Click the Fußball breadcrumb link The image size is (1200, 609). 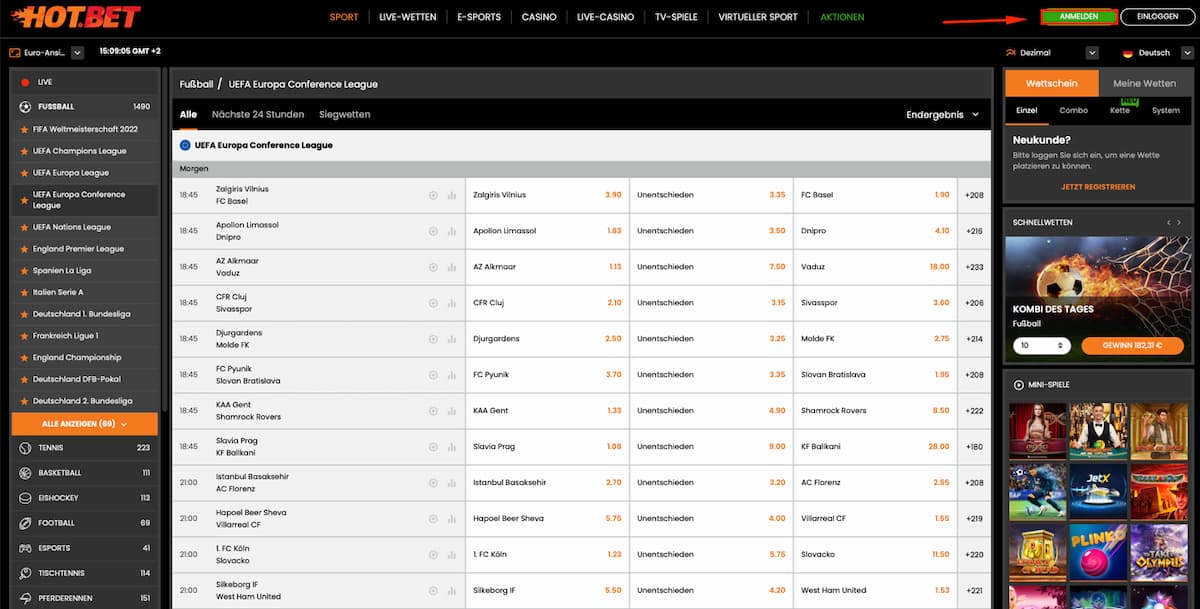[196, 85]
